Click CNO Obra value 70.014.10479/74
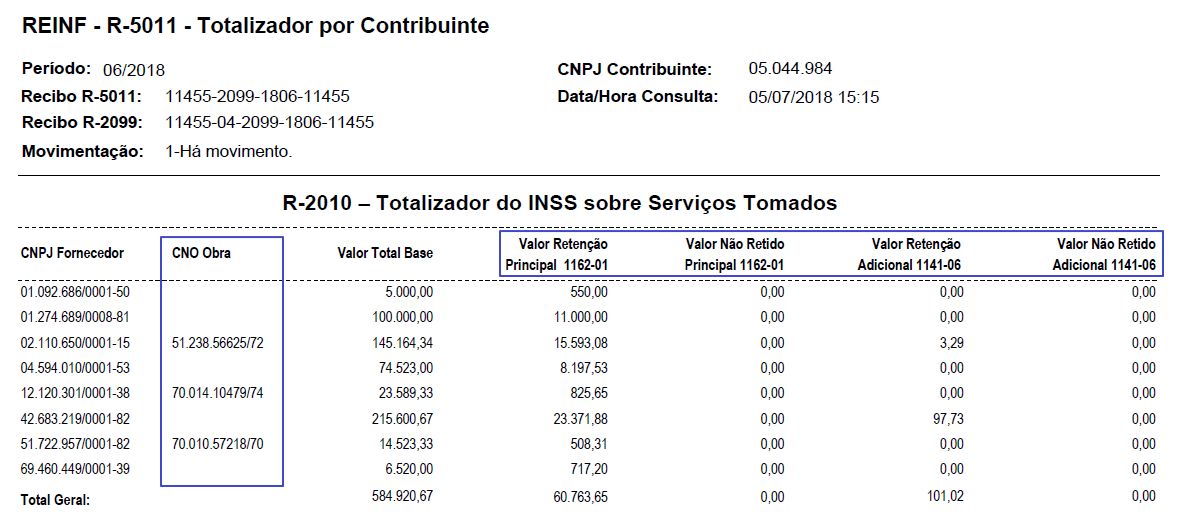Screen dimensions: 1186x520 coord(218,394)
